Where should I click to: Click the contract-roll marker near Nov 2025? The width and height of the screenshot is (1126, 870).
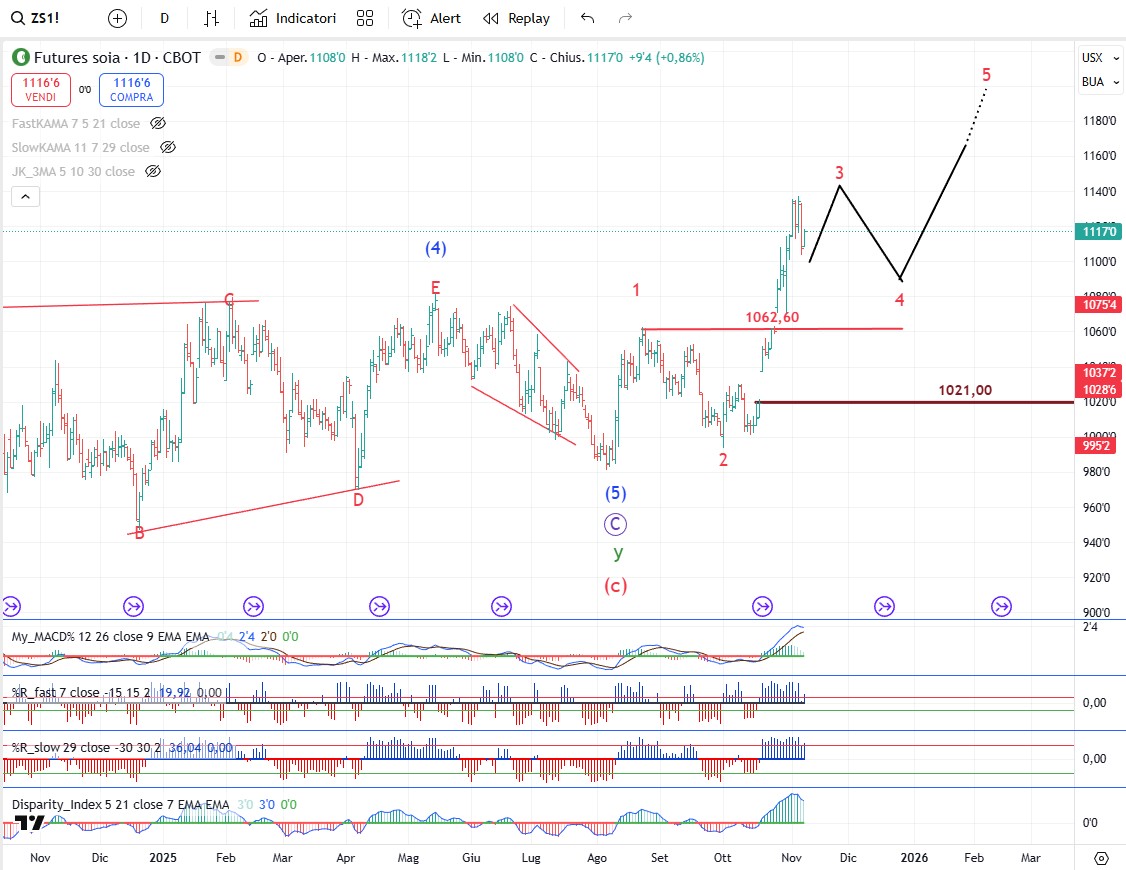click(762, 607)
